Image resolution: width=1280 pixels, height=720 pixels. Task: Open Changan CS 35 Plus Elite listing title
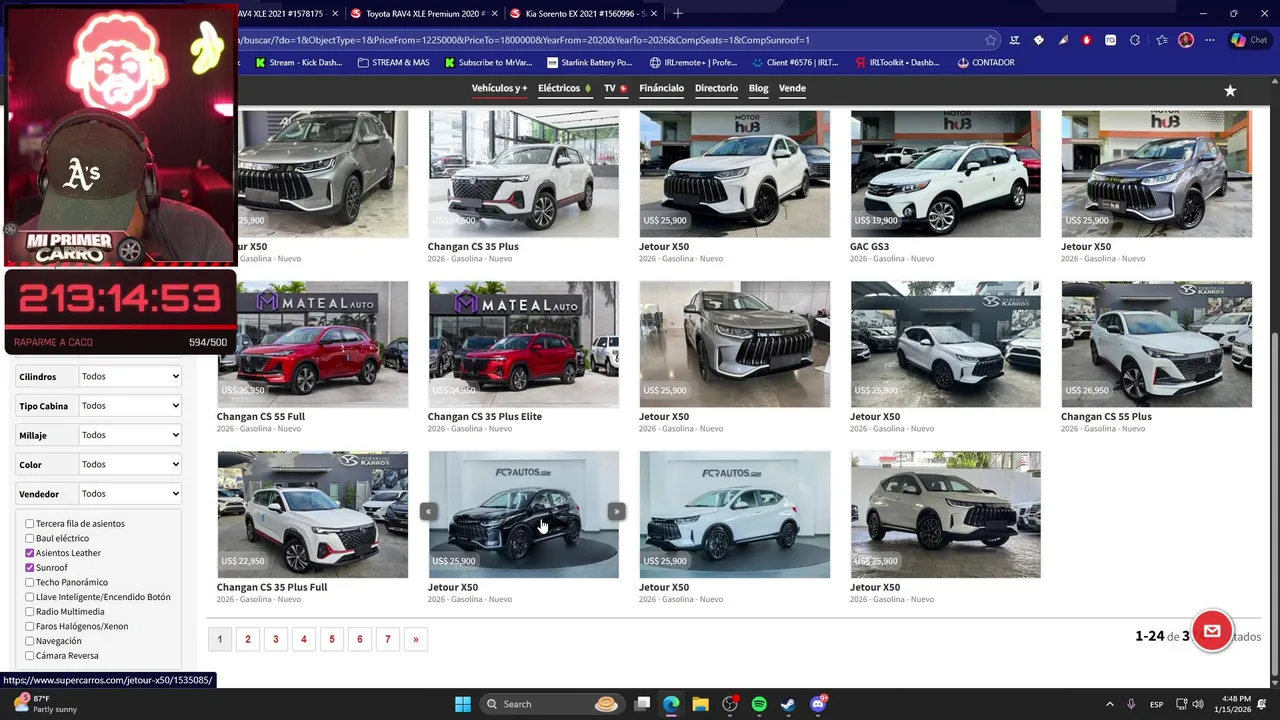click(x=485, y=417)
